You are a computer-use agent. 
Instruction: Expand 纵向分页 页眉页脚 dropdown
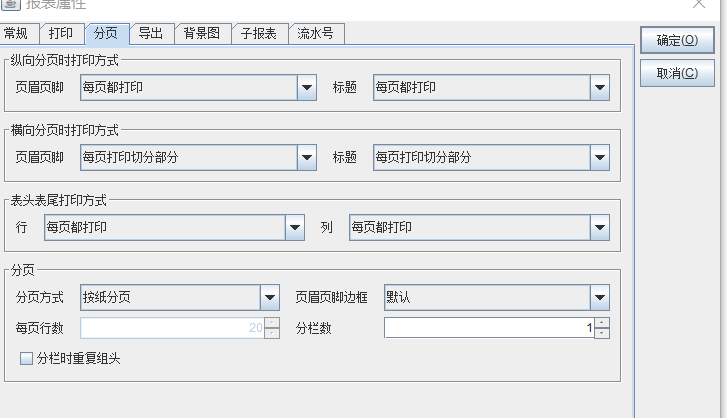[307, 88]
